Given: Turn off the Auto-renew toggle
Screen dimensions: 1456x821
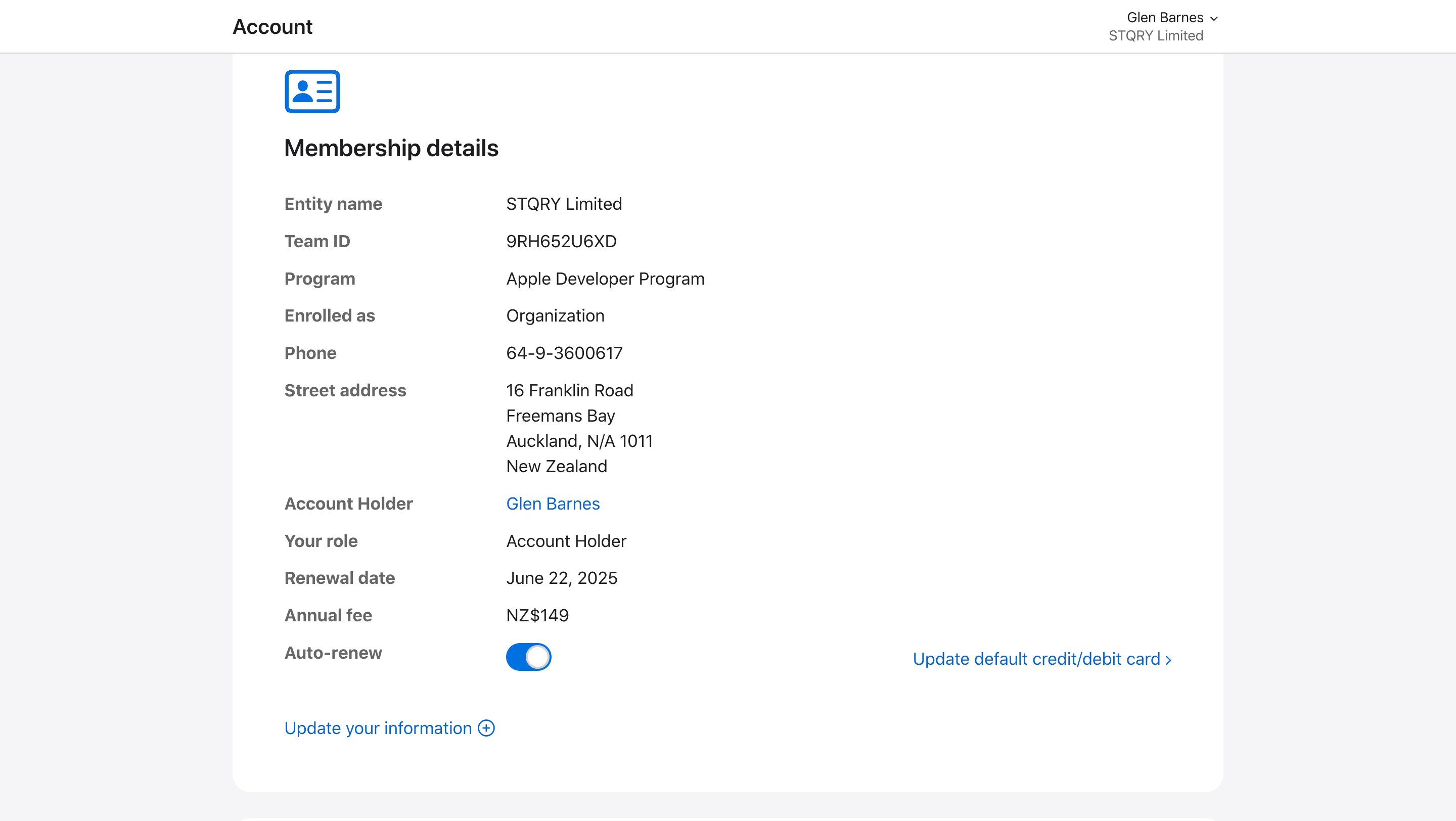Looking at the screenshot, I should [528, 657].
